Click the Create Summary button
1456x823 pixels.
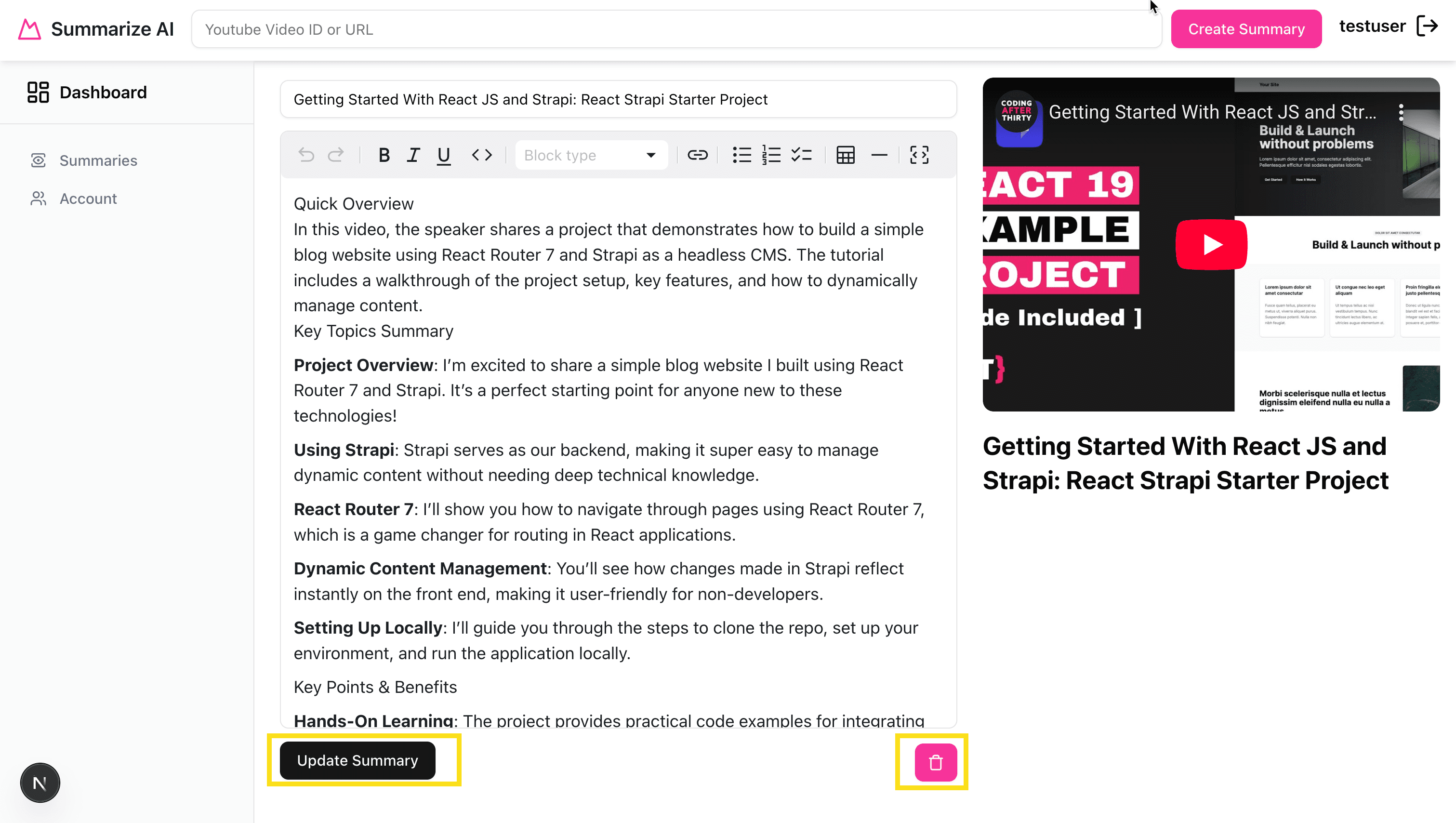(1246, 29)
